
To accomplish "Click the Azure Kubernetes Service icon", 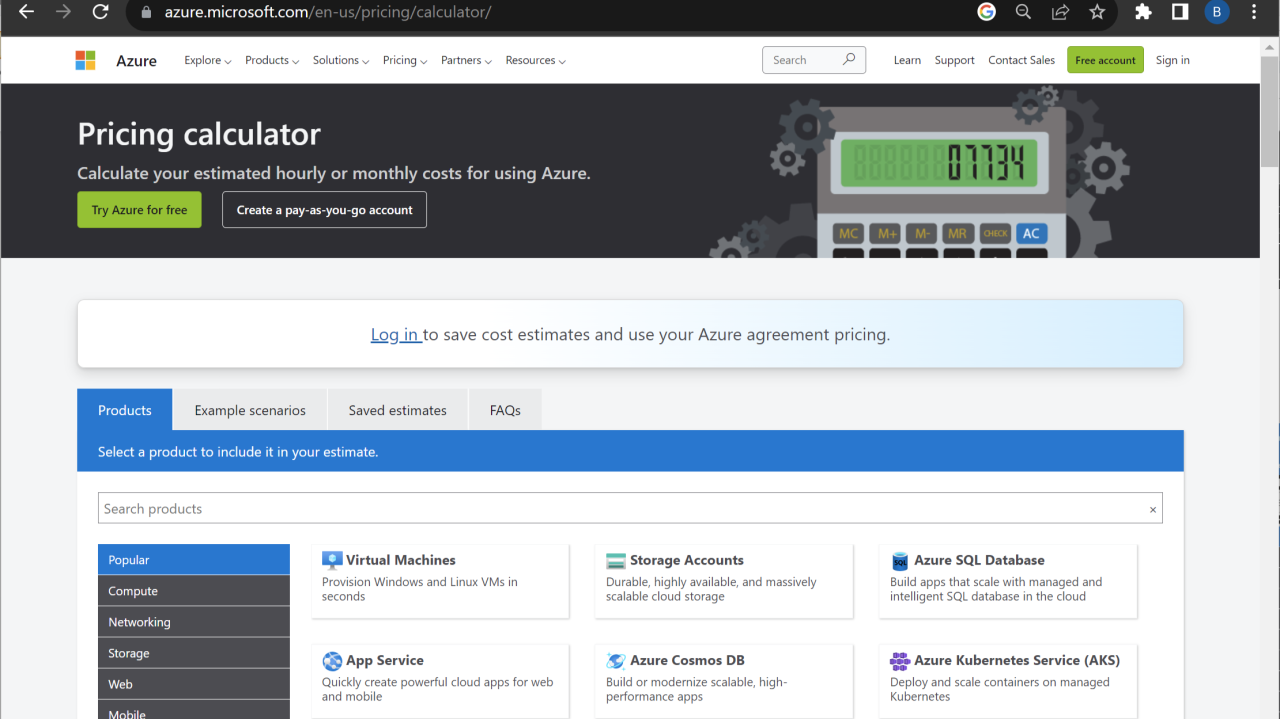I will point(900,661).
